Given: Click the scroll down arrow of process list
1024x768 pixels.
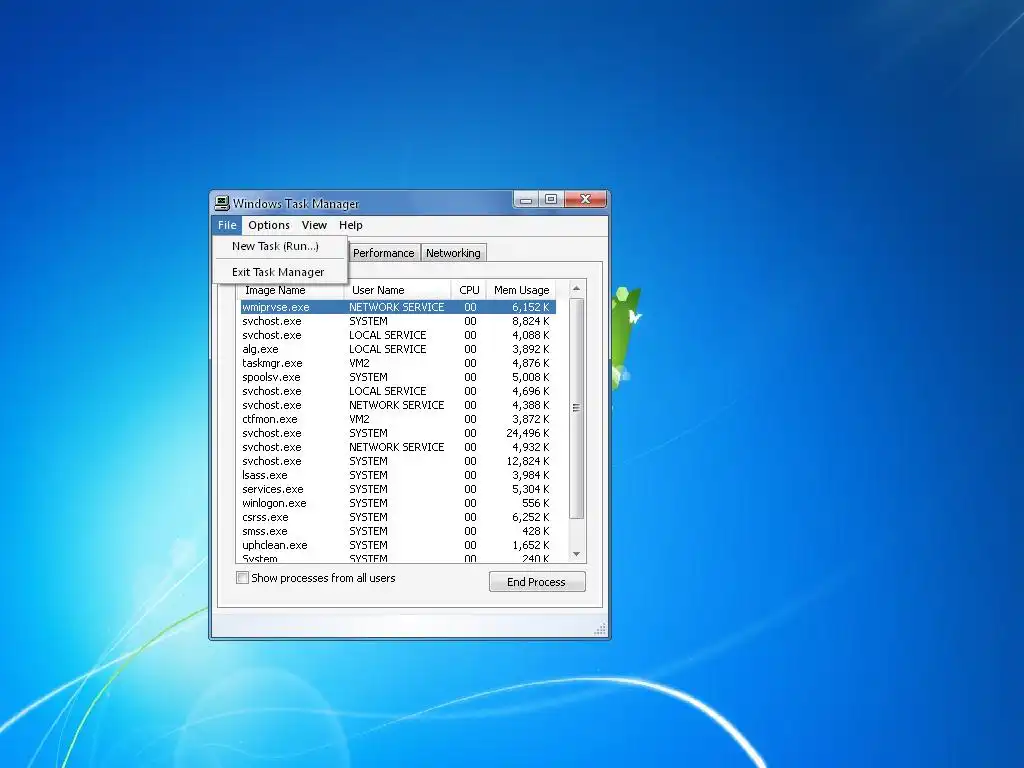Looking at the screenshot, I should click(576, 554).
